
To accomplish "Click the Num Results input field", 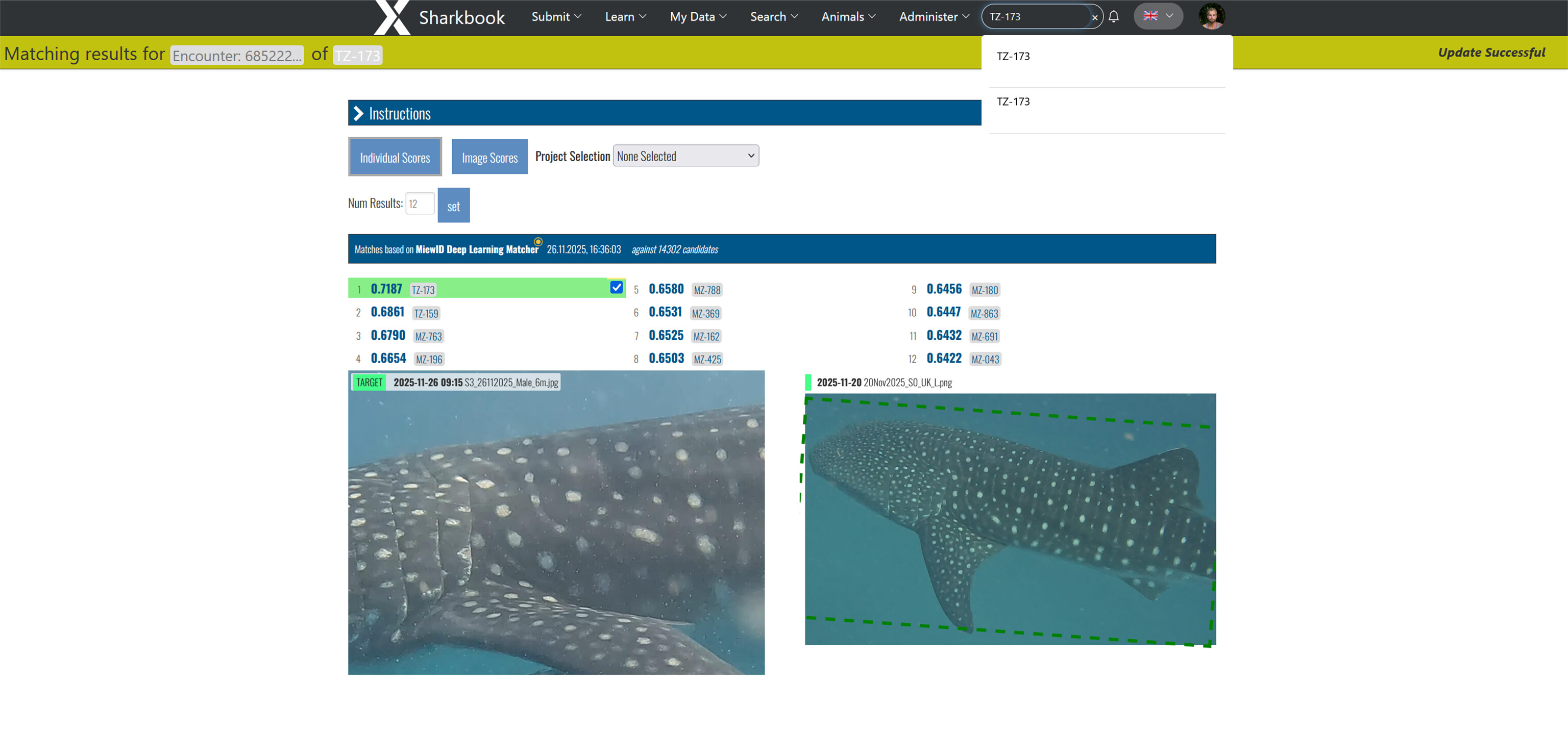I will click(x=420, y=204).
